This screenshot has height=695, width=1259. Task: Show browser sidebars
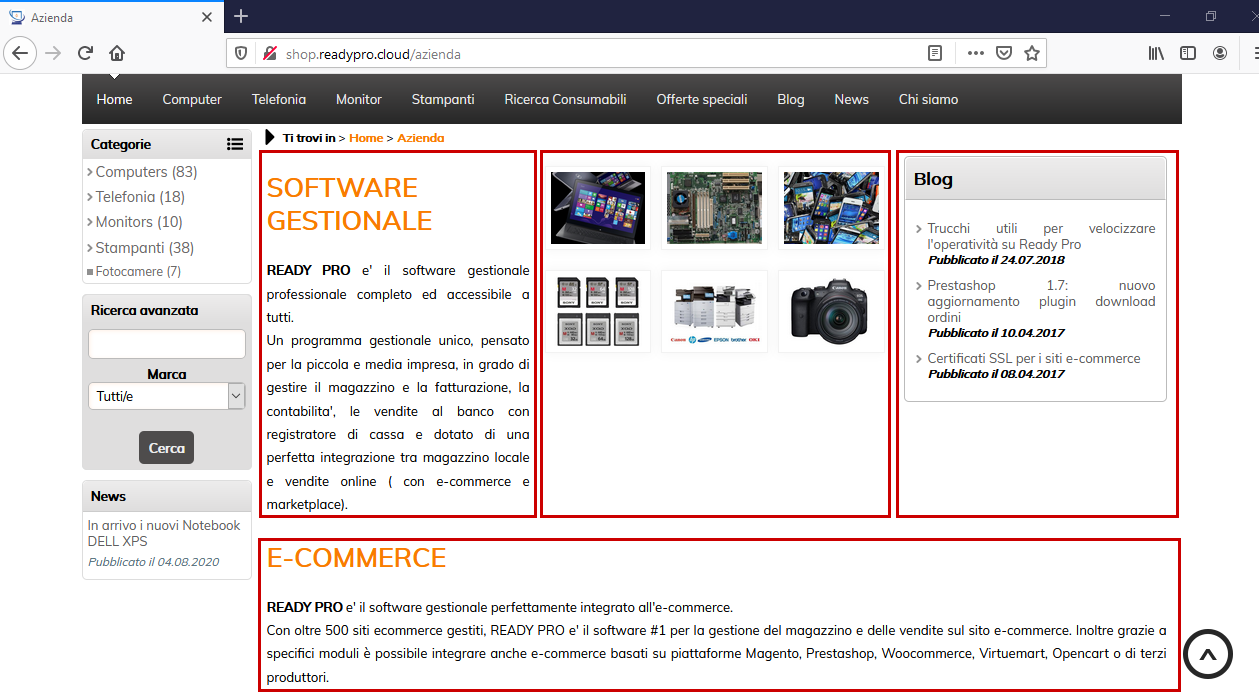tap(1188, 53)
